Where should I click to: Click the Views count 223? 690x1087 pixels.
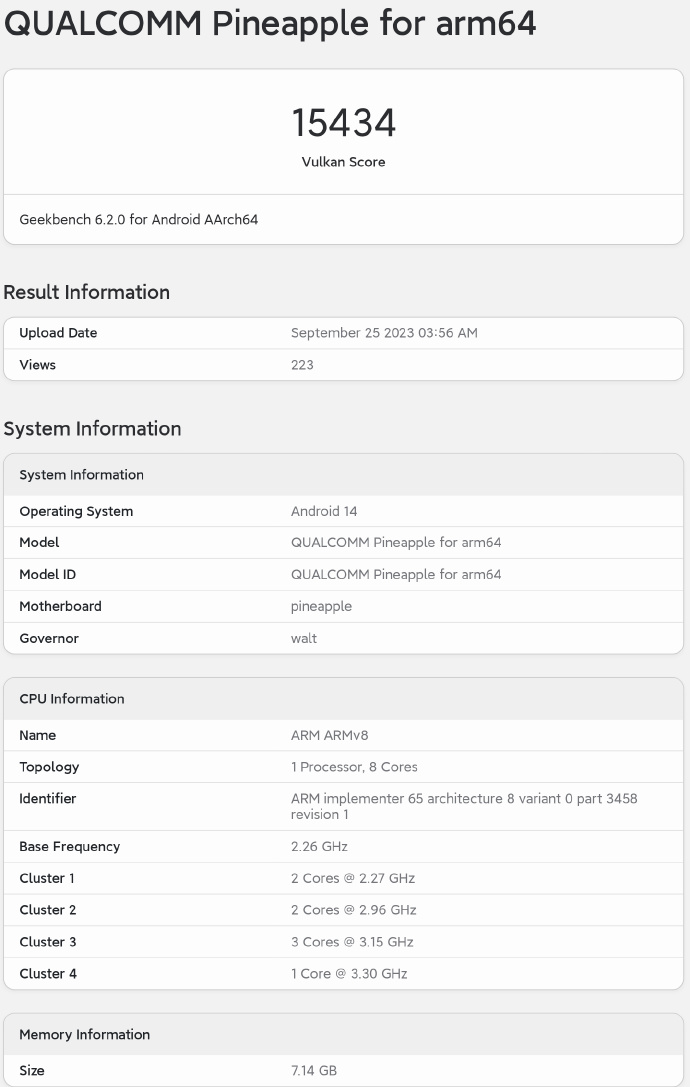tap(302, 365)
